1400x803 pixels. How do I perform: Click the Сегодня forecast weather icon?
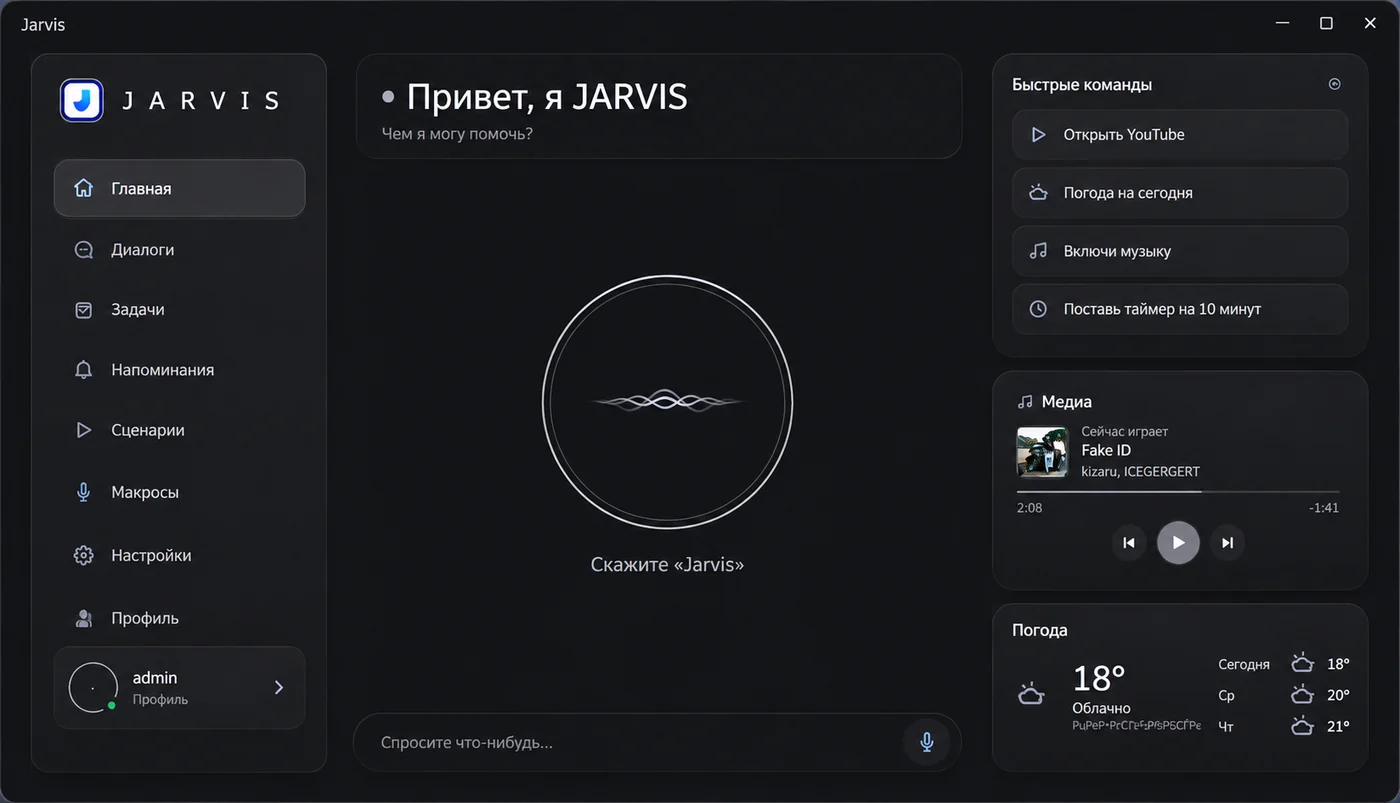click(1302, 664)
